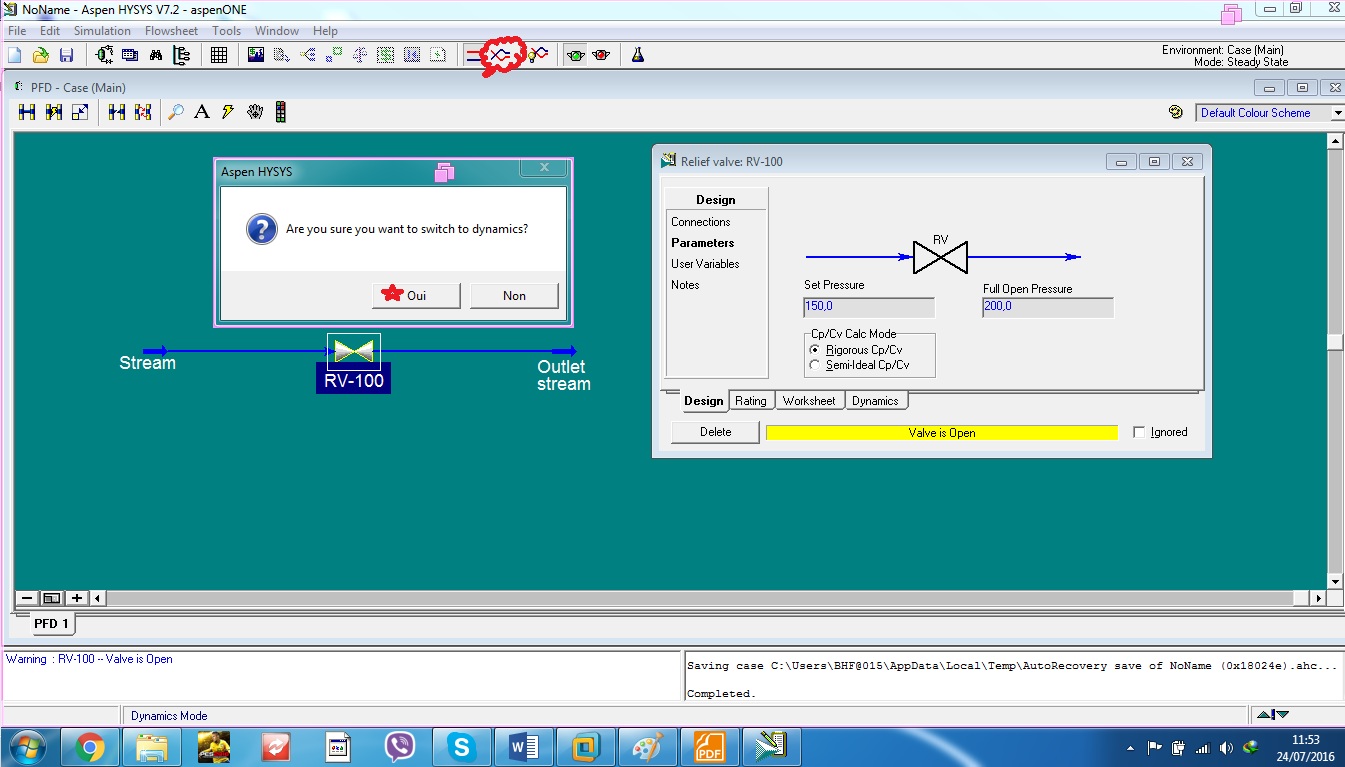1345x767 pixels.
Task: Select Rigorous Cp/Cv calc mode
Action: 815,350
